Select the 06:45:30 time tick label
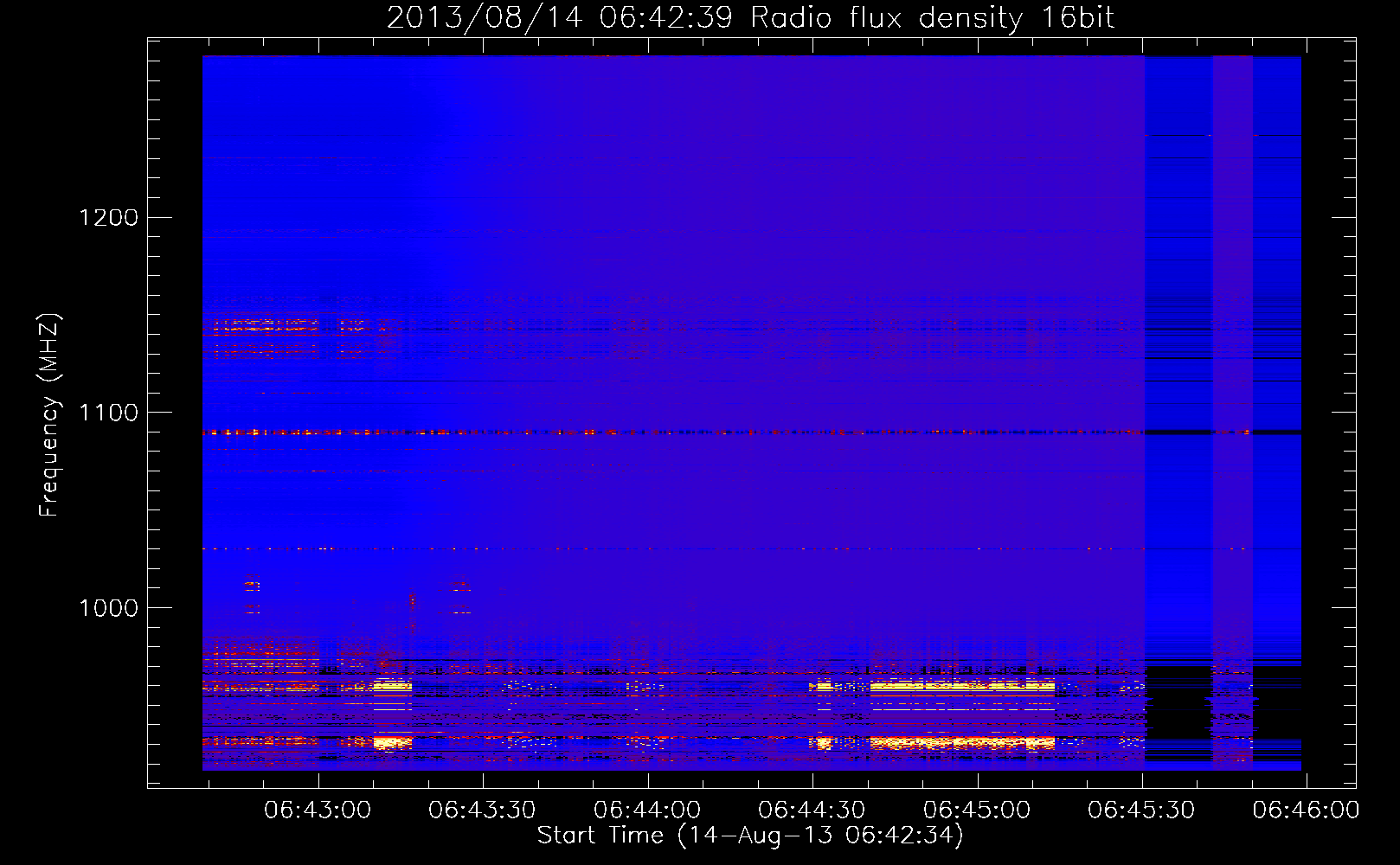Screen dimensions: 1400x865 point(1141,811)
